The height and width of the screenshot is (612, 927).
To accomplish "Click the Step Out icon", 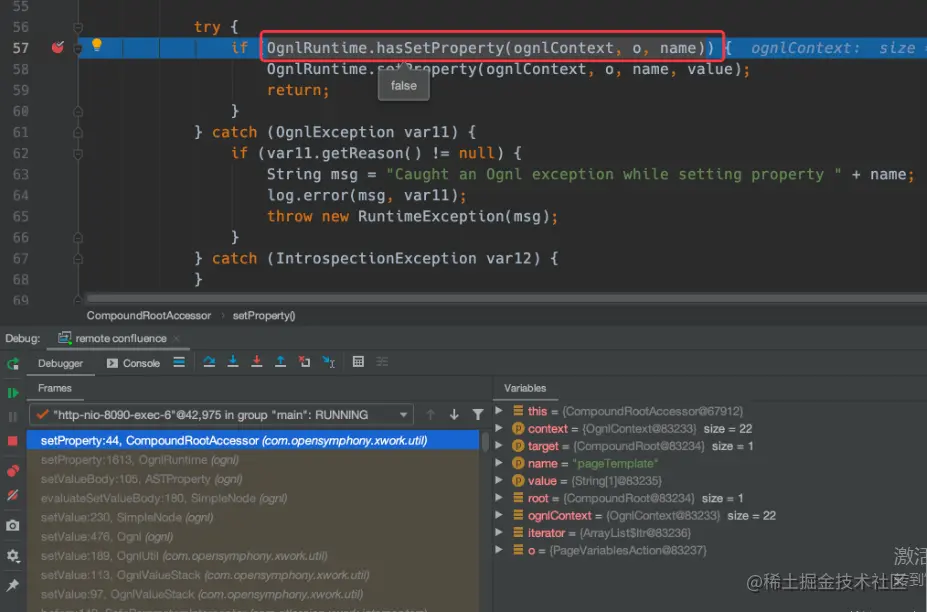I will coord(280,362).
